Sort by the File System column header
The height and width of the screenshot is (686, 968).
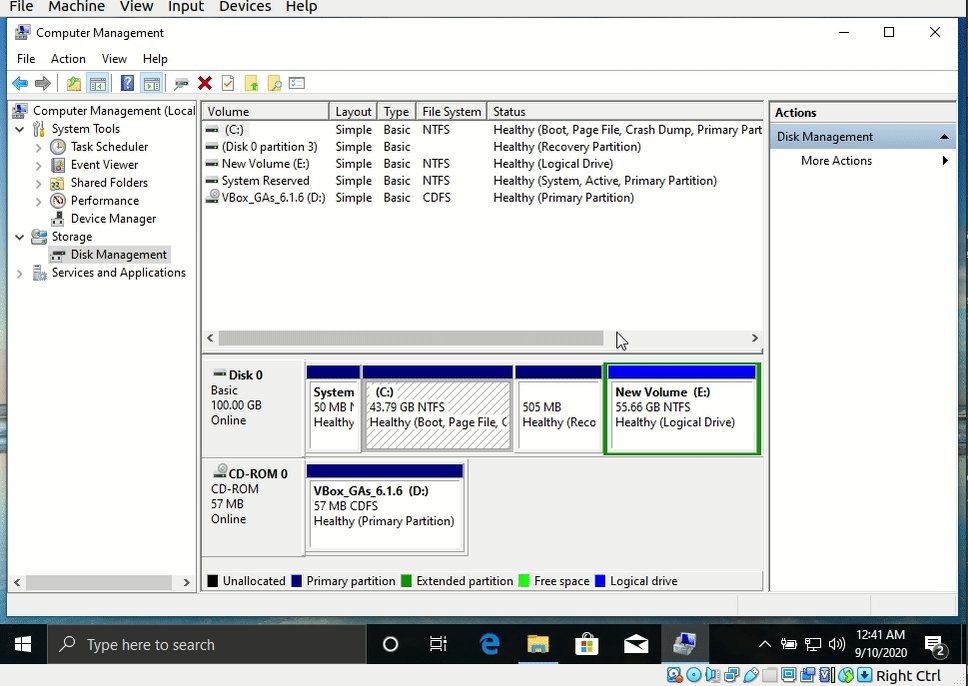(x=451, y=112)
